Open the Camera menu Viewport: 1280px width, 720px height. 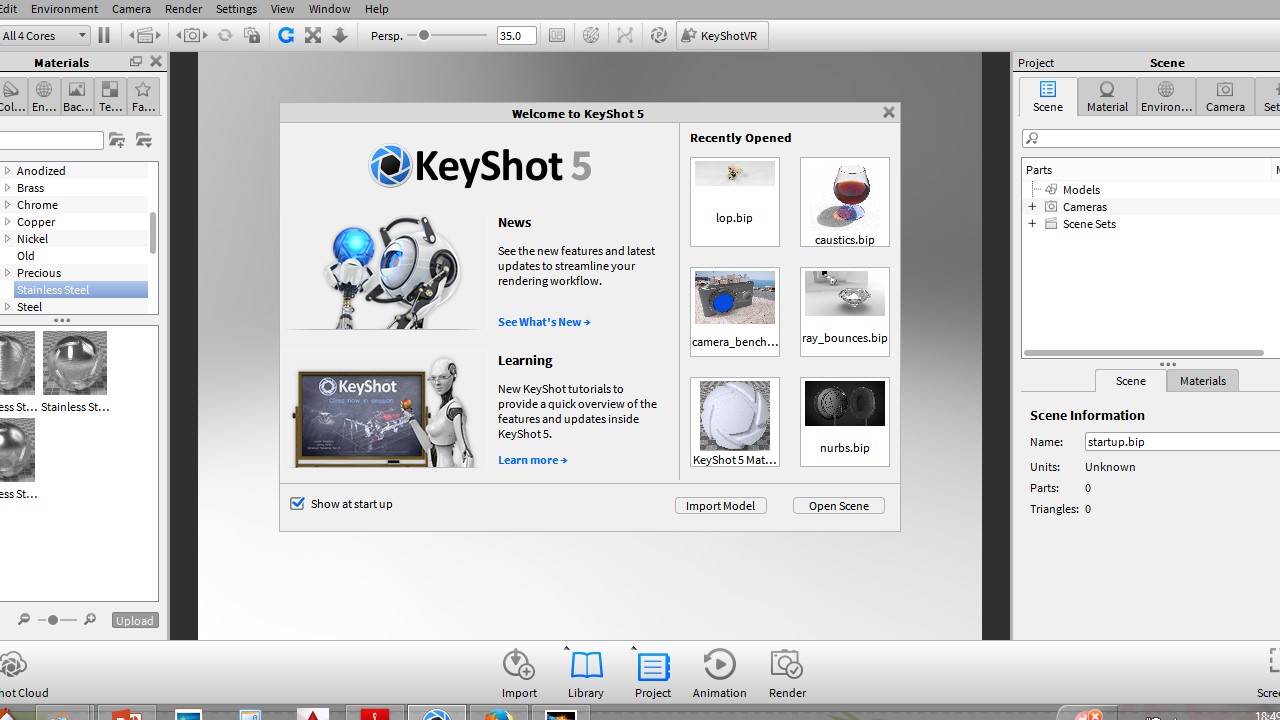tap(131, 9)
